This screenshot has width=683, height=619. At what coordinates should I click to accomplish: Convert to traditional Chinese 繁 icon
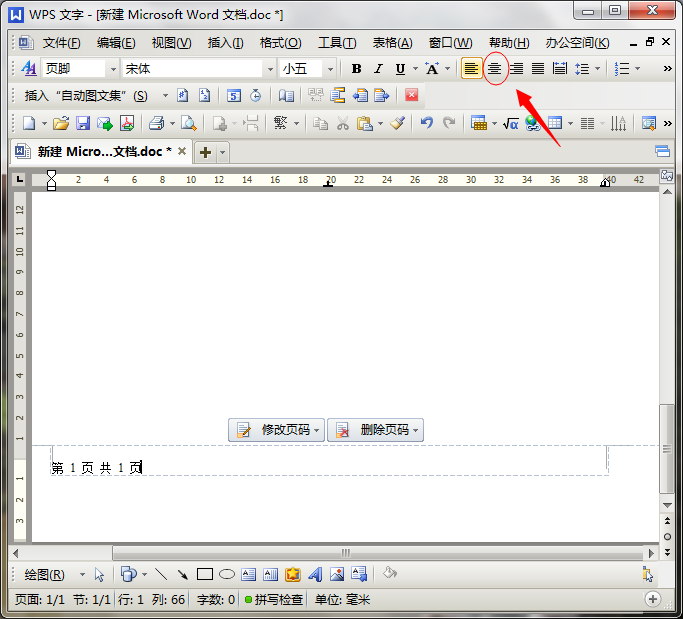[281, 124]
